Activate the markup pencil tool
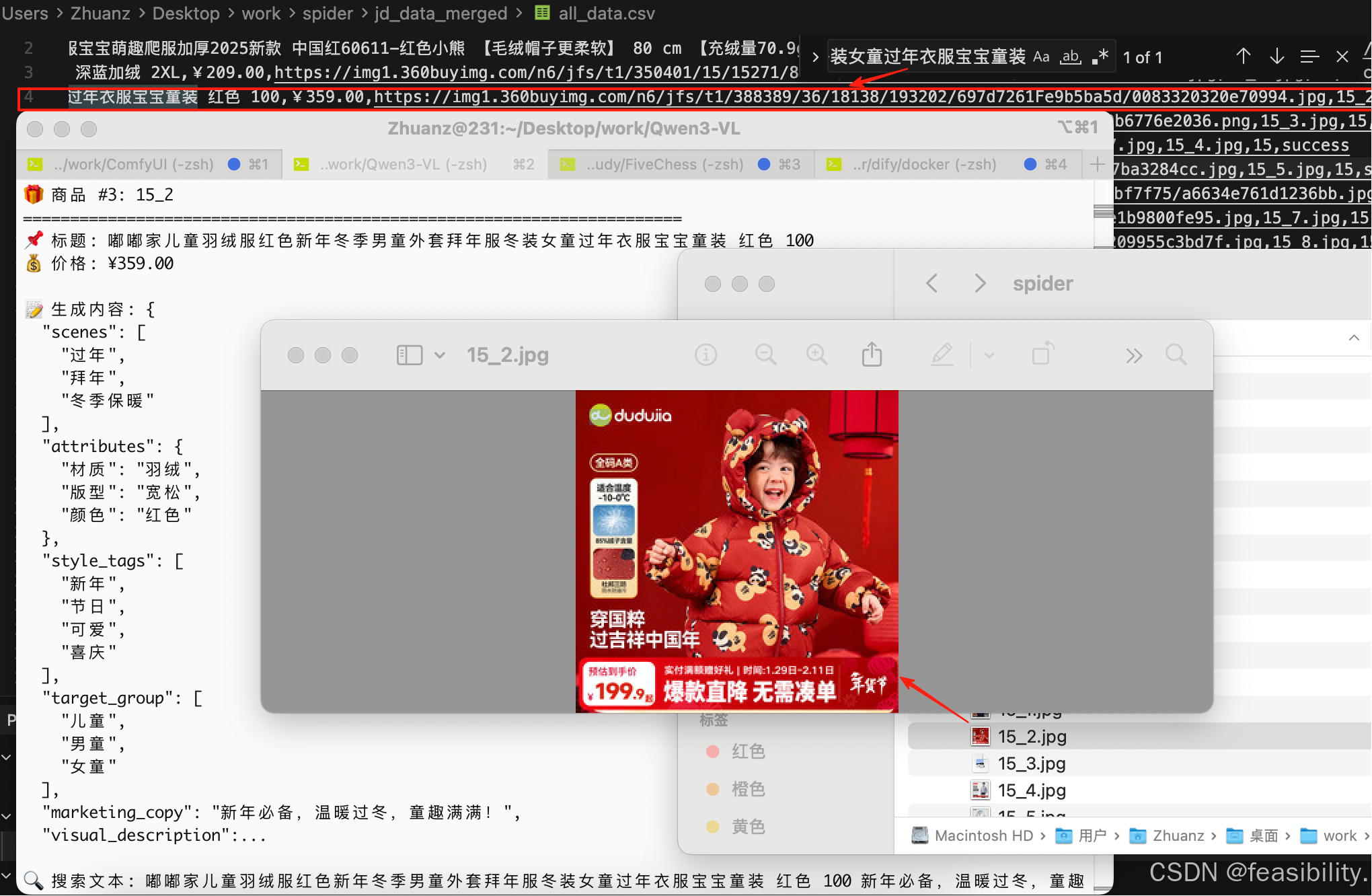1372x896 pixels. coord(942,354)
